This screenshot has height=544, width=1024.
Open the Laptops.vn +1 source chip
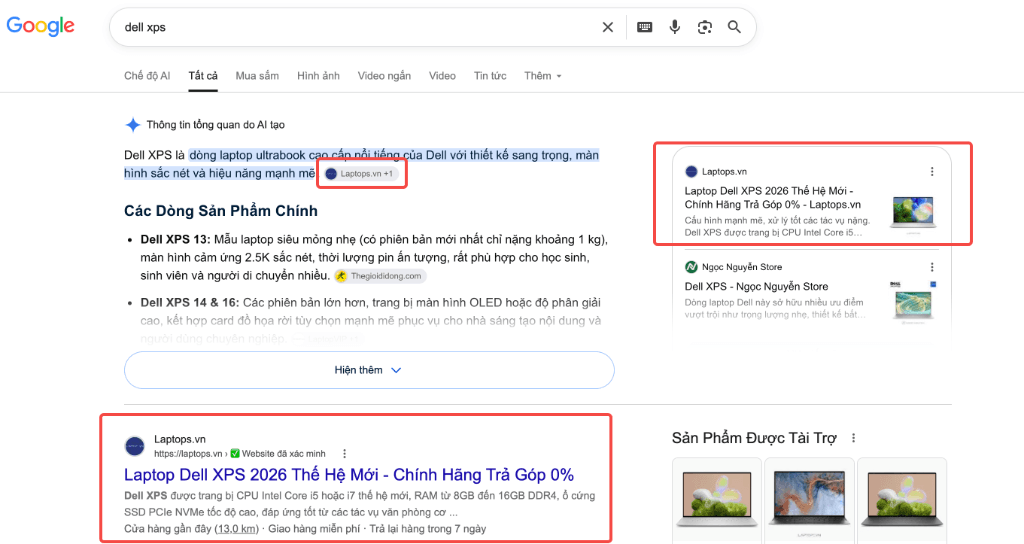[361, 174]
